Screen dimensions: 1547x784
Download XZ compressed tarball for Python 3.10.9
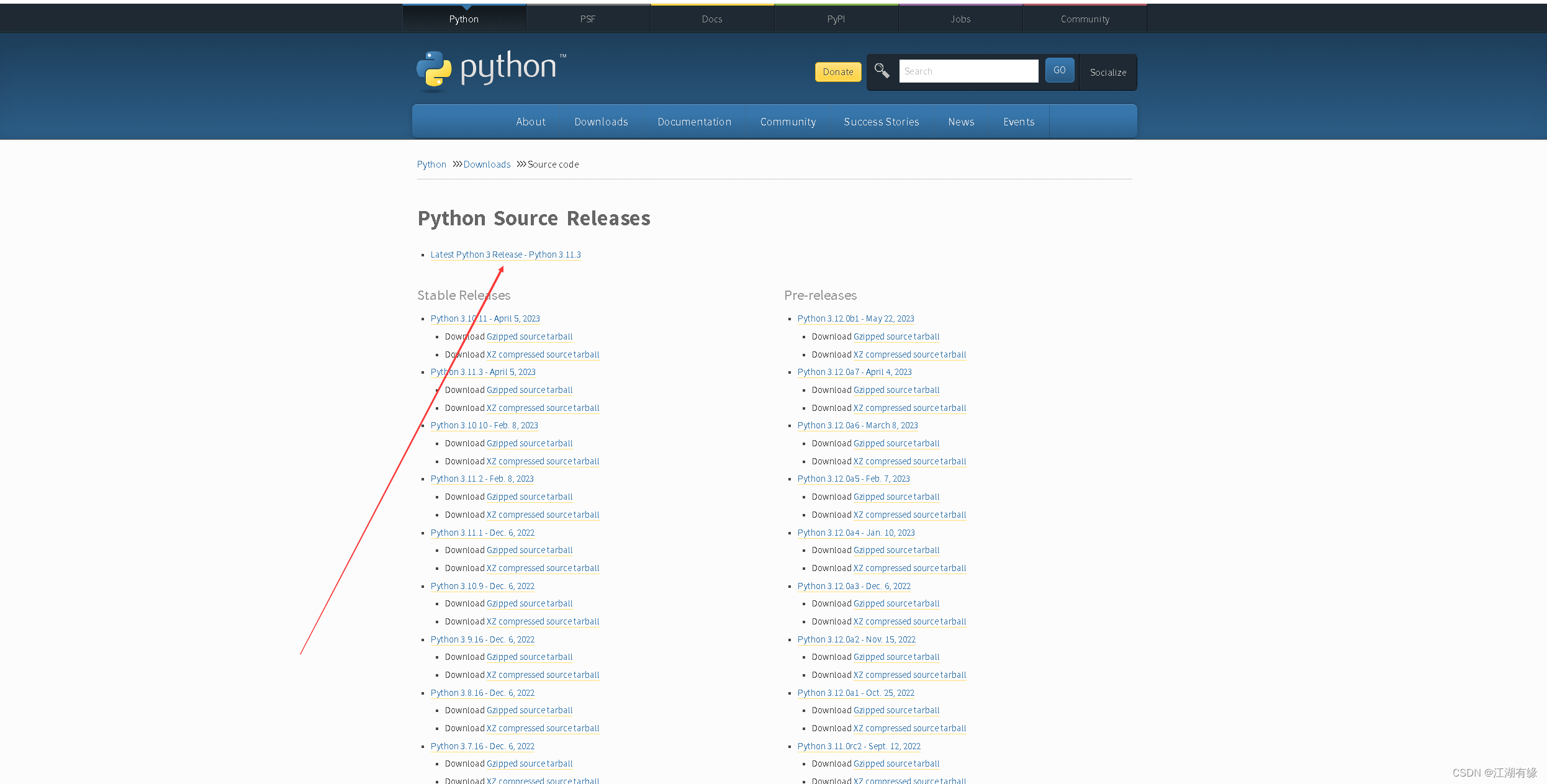click(x=543, y=621)
